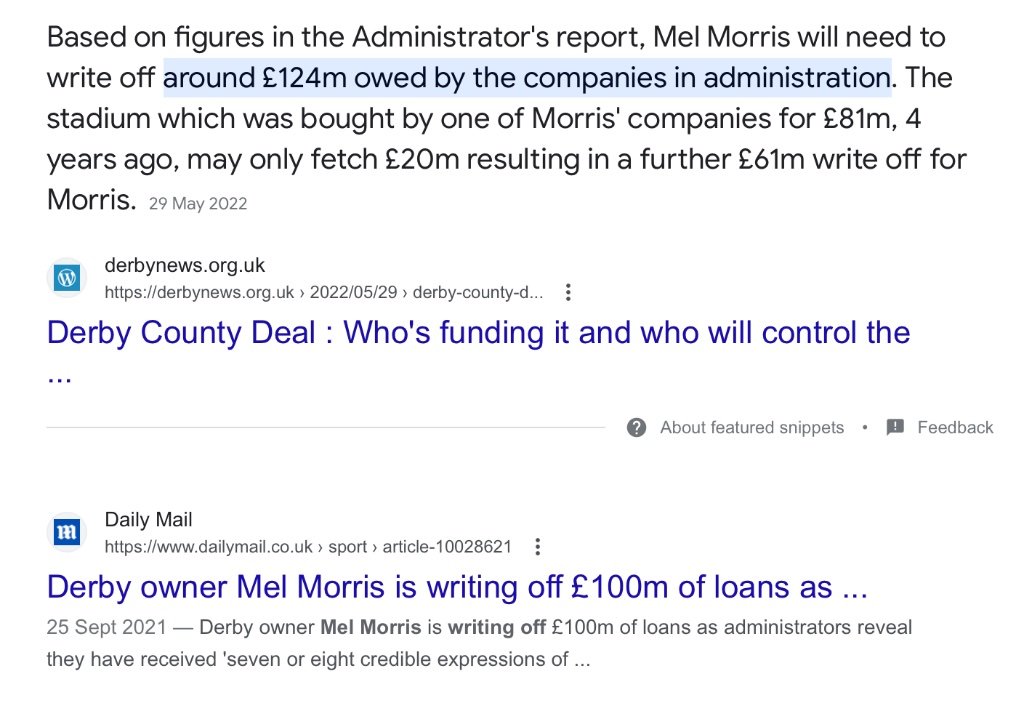Click the Daily Mail site name
1024x711 pixels.
coord(148,520)
